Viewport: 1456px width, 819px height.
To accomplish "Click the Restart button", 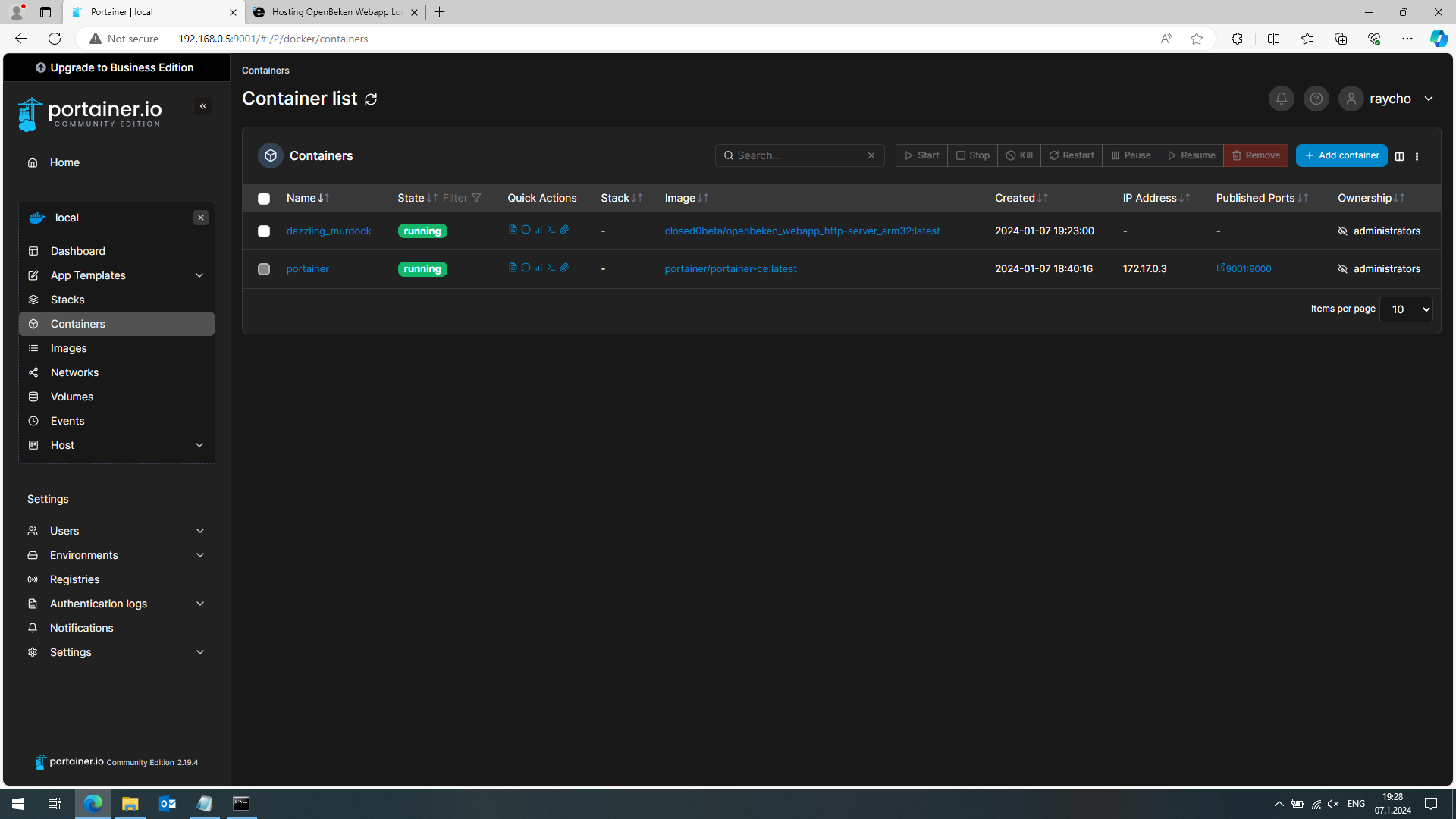I will click(x=1072, y=155).
